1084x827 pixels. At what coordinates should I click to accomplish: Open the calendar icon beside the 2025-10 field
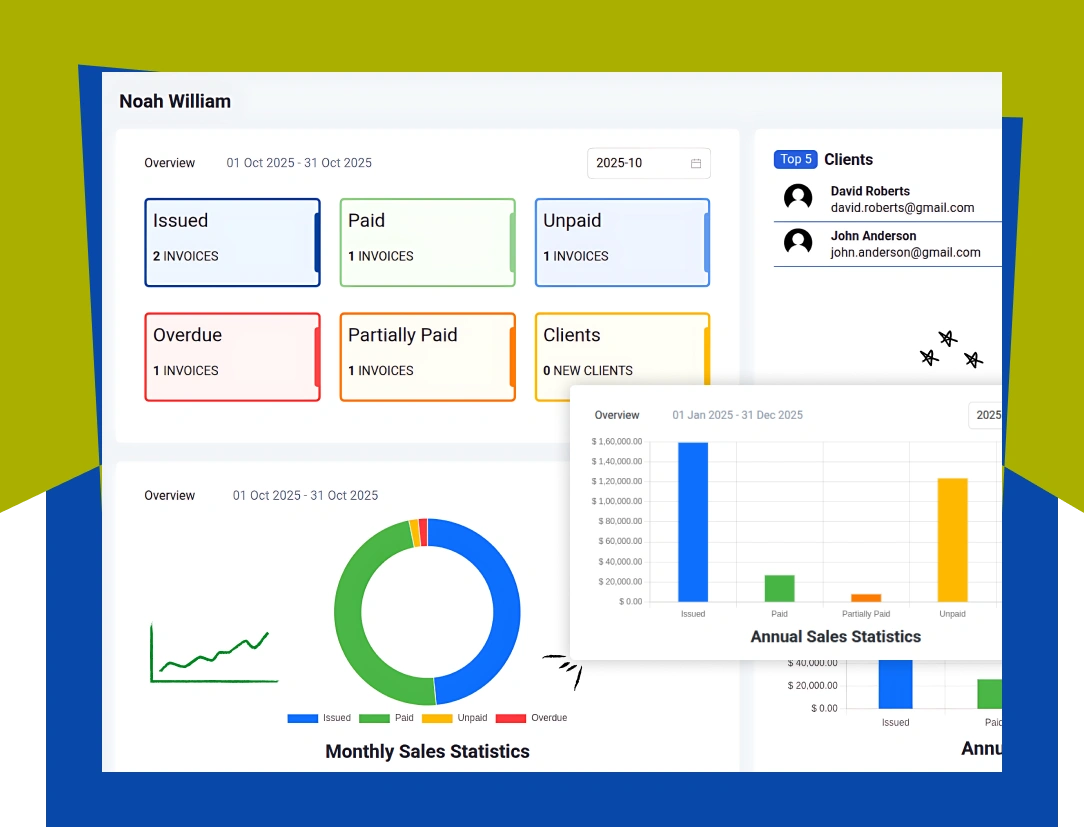[697, 163]
